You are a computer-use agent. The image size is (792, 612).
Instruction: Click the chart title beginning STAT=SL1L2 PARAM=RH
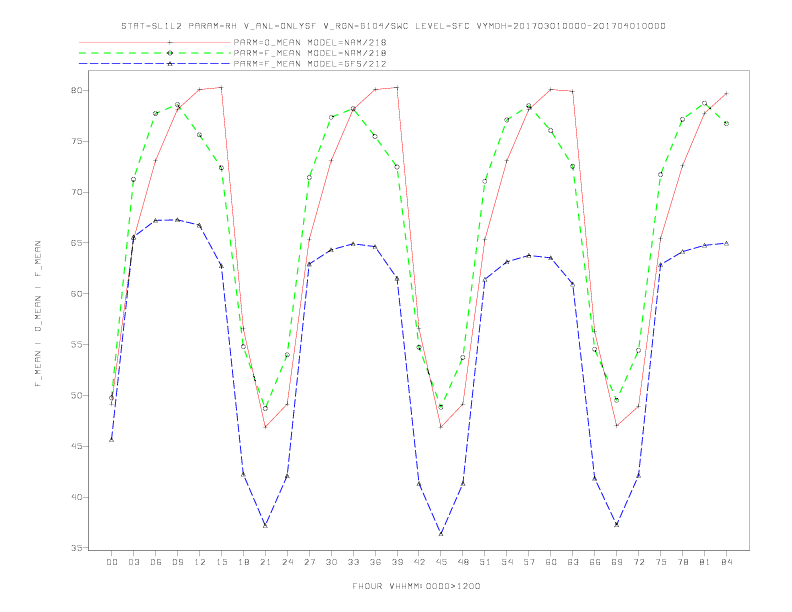[393, 26]
